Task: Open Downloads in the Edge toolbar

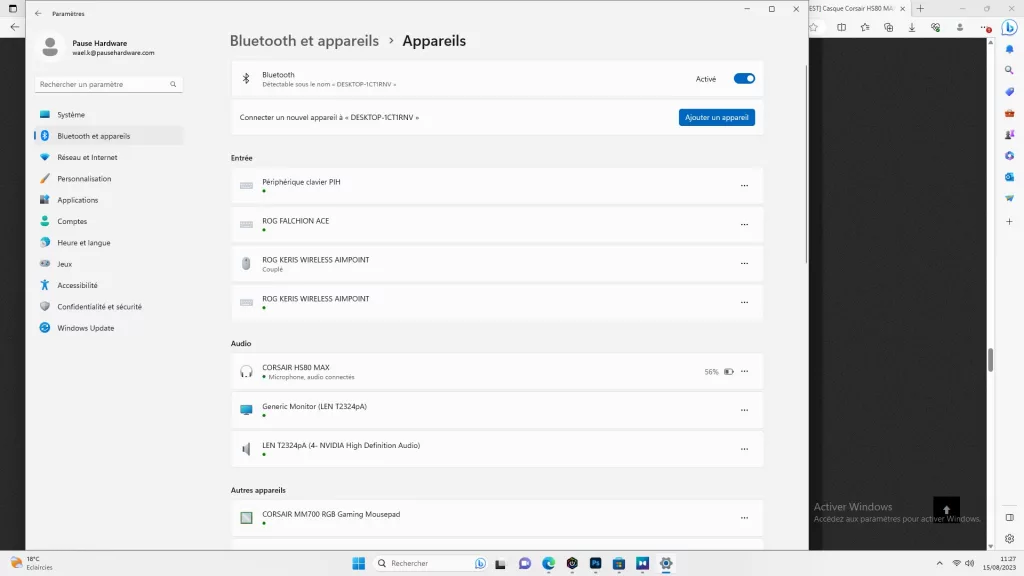Action: [x=912, y=27]
